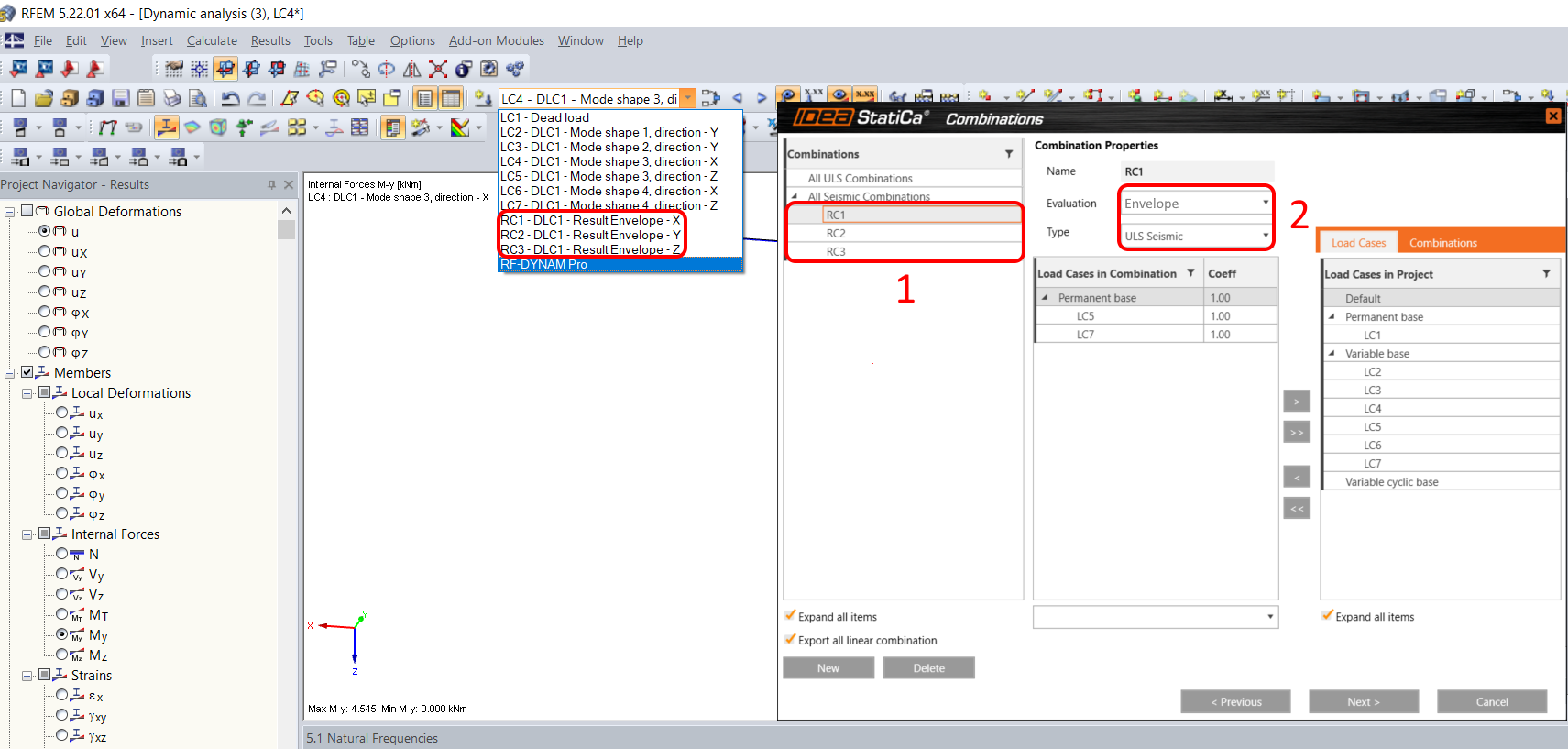Collapse All Seismic Combinations group
Screen dimensions: 1568x749
[x=795, y=196]
